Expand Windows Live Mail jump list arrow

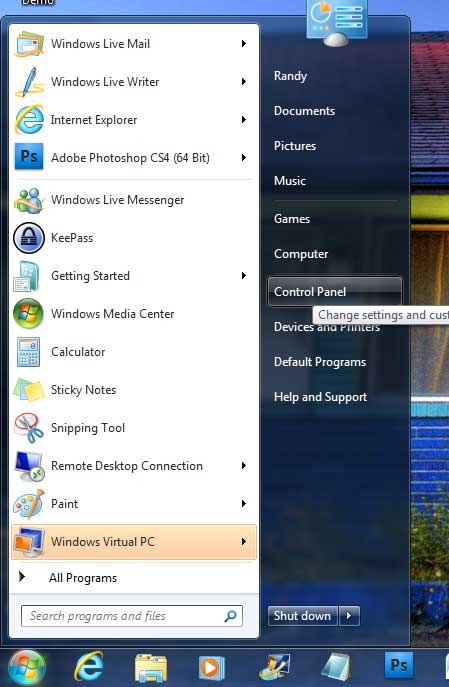coord(244,43)
